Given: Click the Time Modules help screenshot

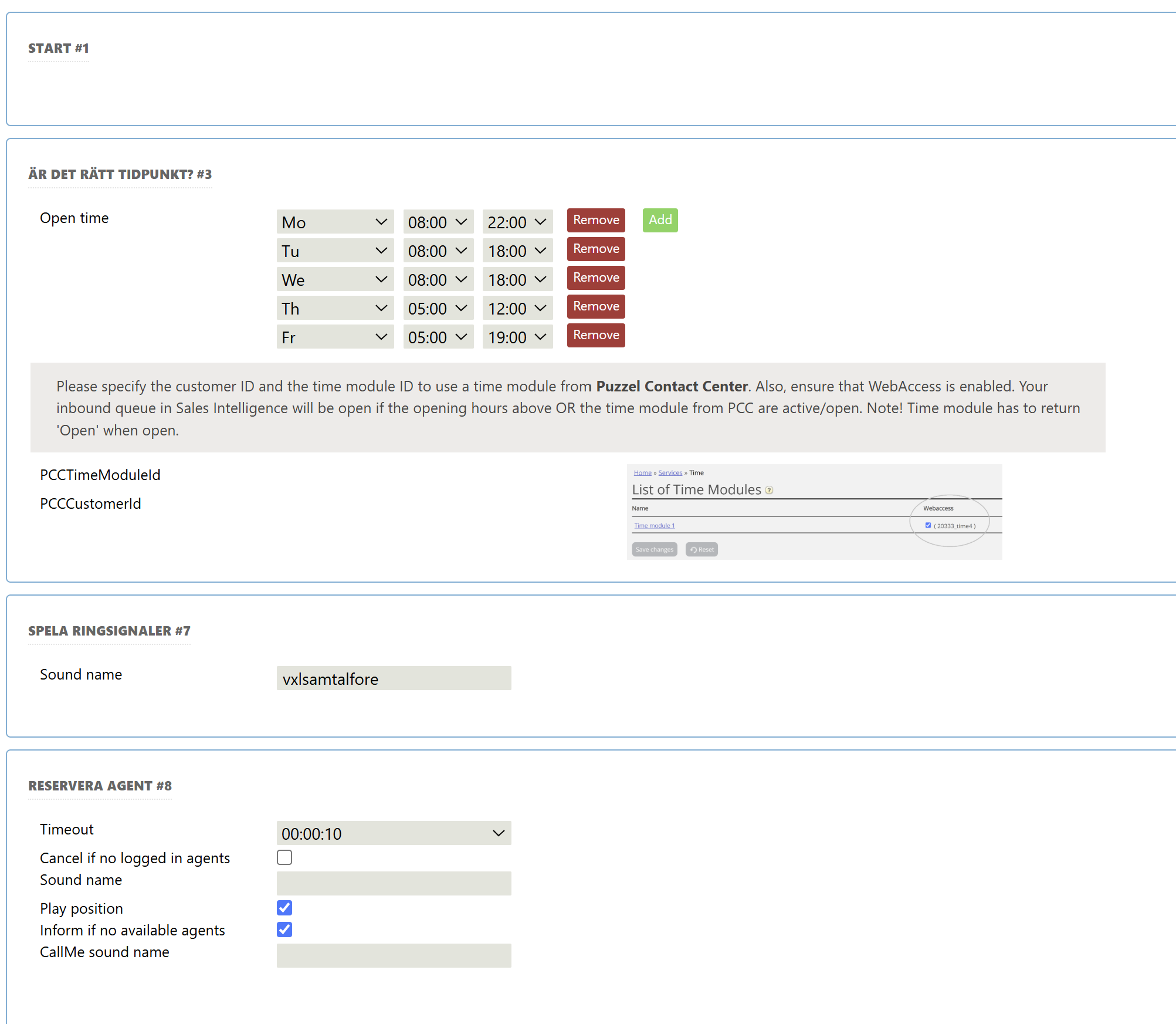Looking at the screenshot, I should point(814,512).
